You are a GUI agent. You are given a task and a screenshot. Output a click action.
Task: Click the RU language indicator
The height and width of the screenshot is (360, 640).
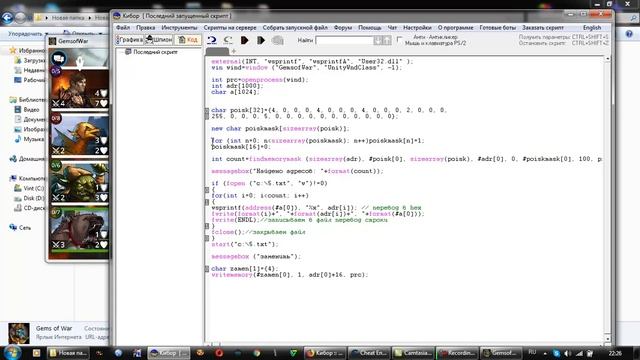coord(532,352)
